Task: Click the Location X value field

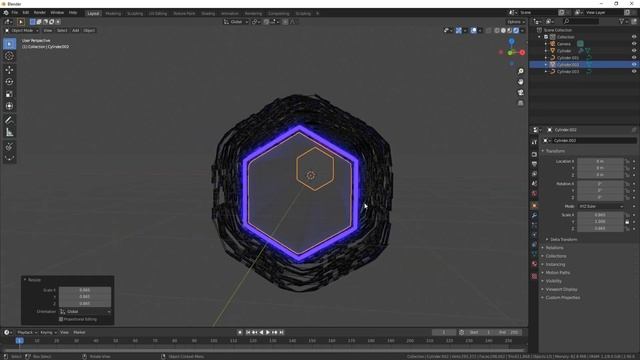Action: click(600, 162)
